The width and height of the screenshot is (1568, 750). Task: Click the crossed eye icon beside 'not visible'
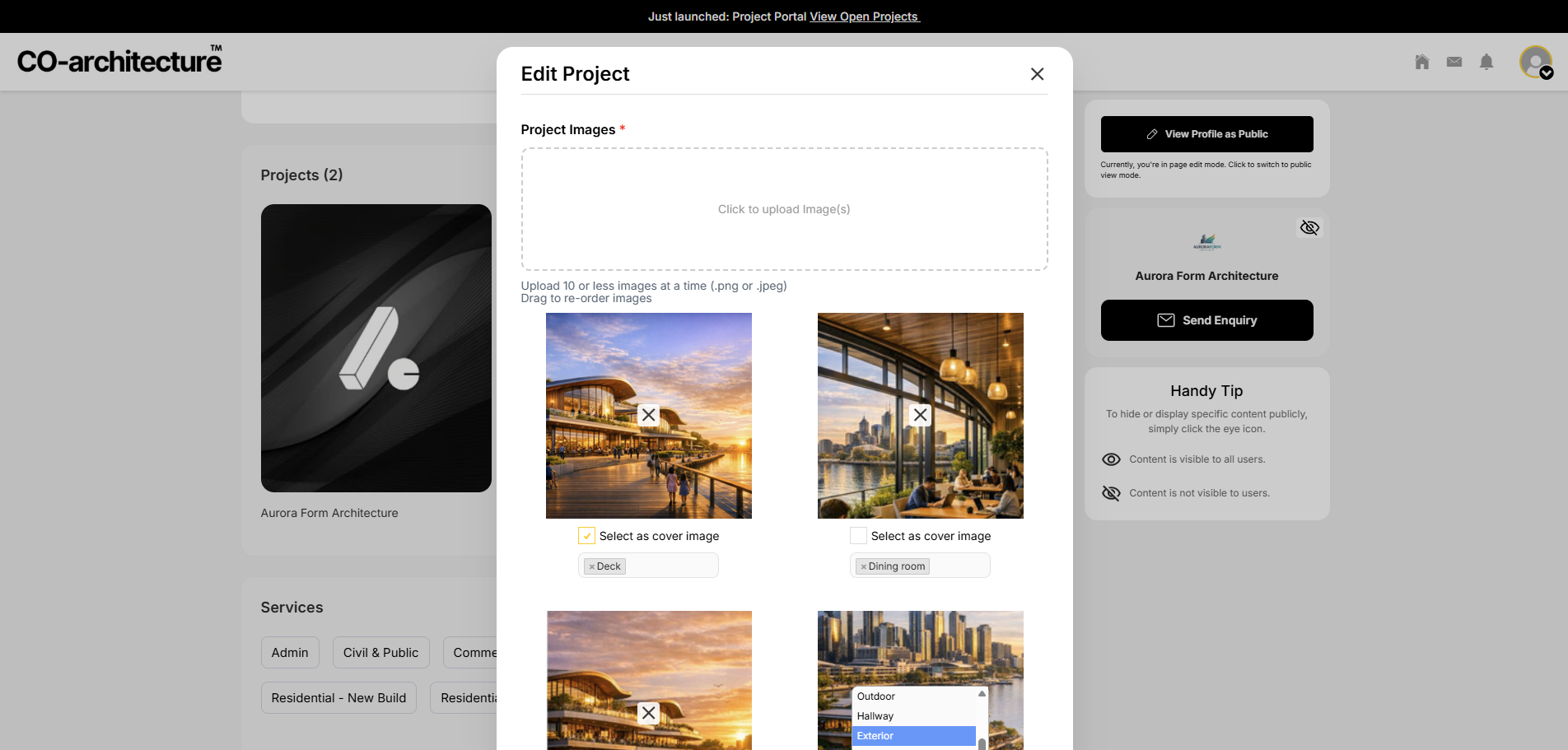tap(1111, 493)
